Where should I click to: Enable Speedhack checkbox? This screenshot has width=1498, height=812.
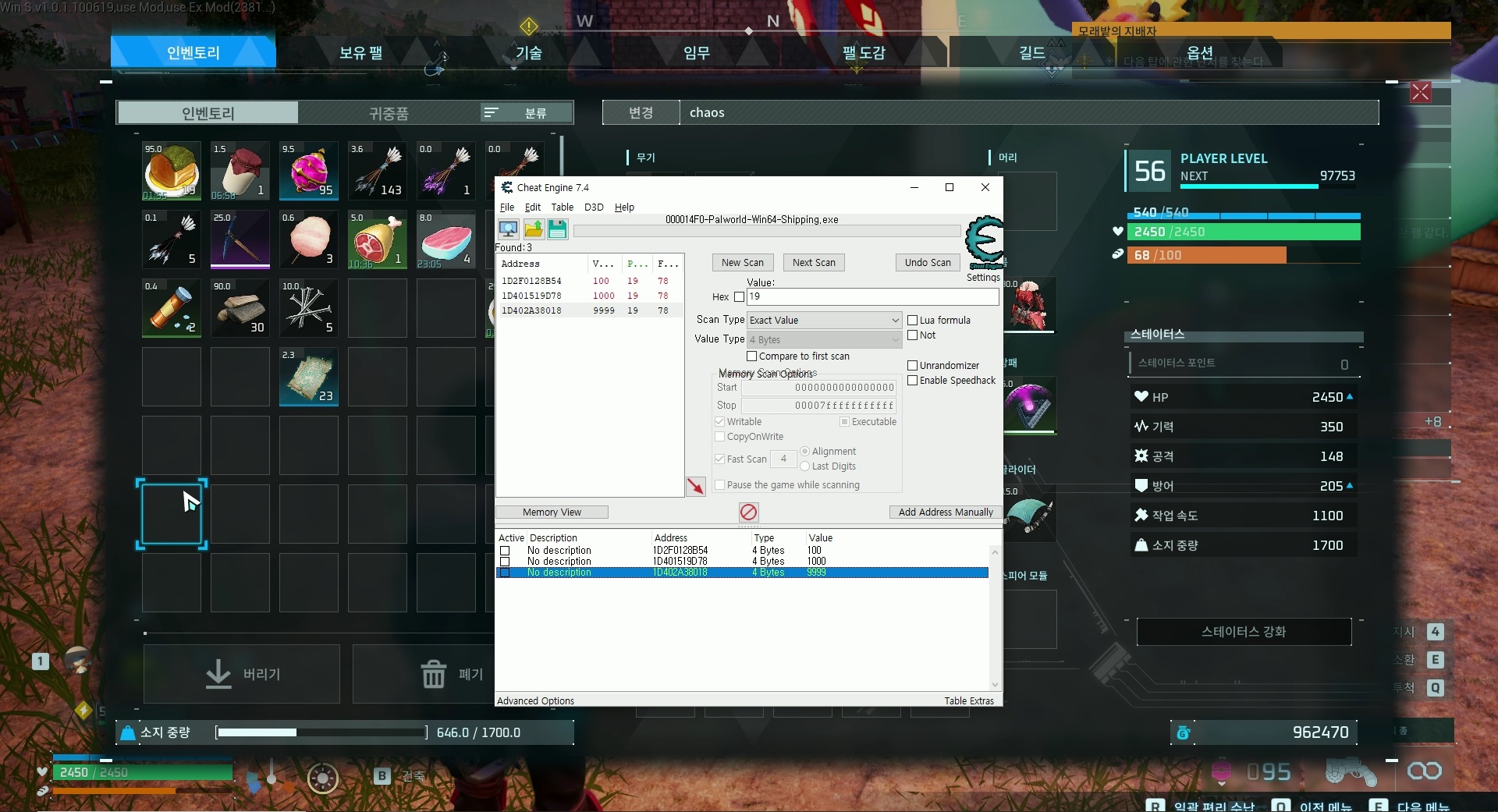coord(912,381)
